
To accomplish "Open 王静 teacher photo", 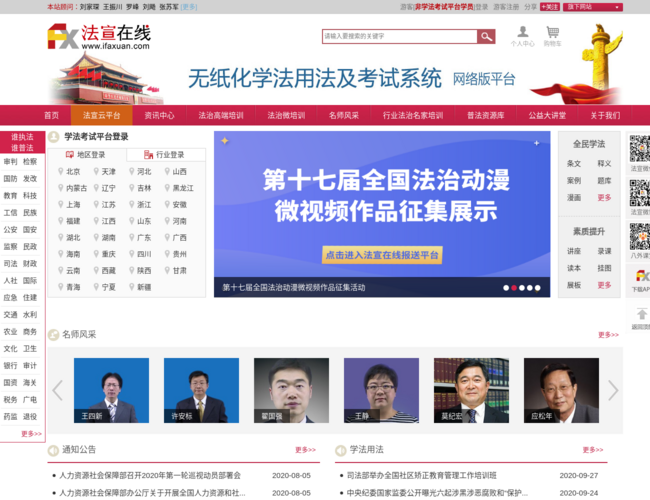I will [381, 390].
